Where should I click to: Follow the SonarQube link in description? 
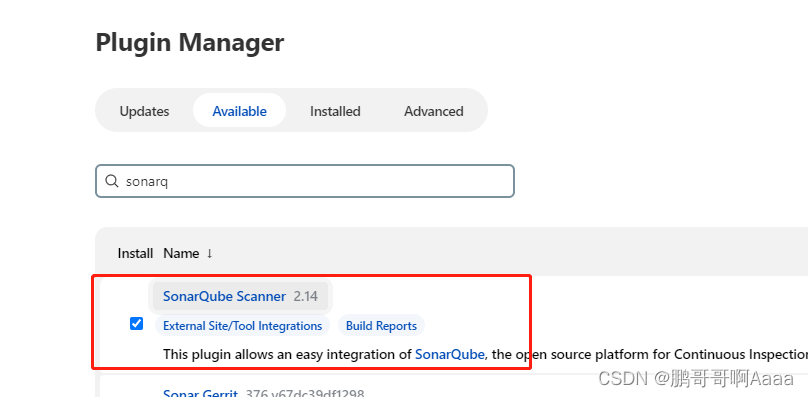[449, 354]
